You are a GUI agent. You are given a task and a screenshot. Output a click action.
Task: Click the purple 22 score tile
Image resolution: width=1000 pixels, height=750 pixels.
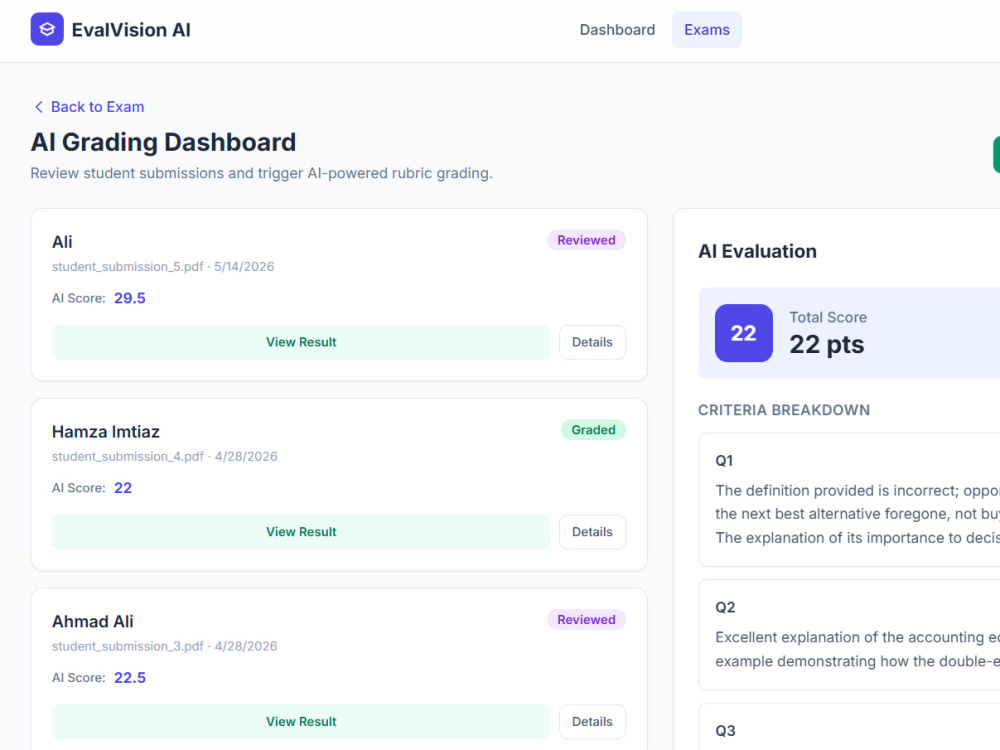point(744,333)
